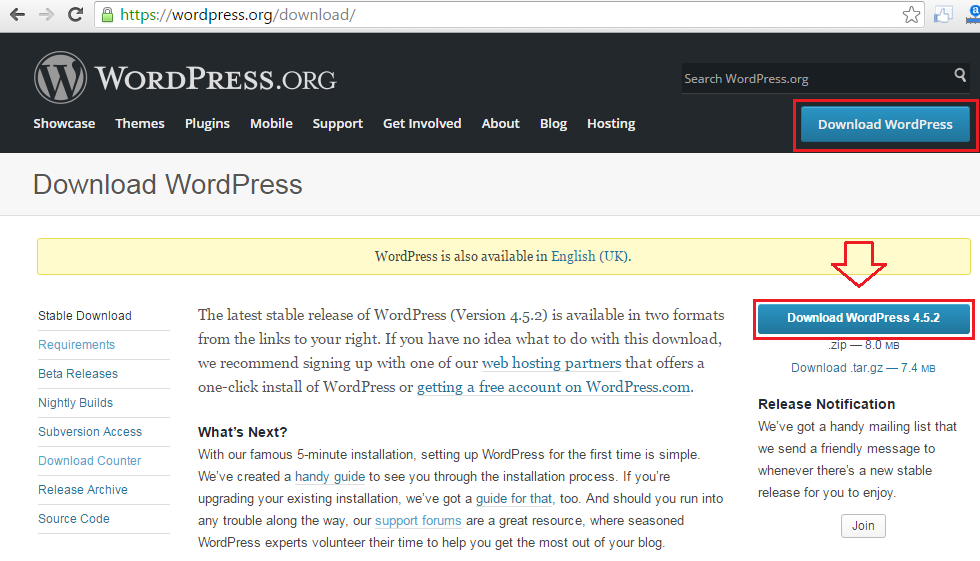Open the Source Code sidebar link

coord(74,519)
